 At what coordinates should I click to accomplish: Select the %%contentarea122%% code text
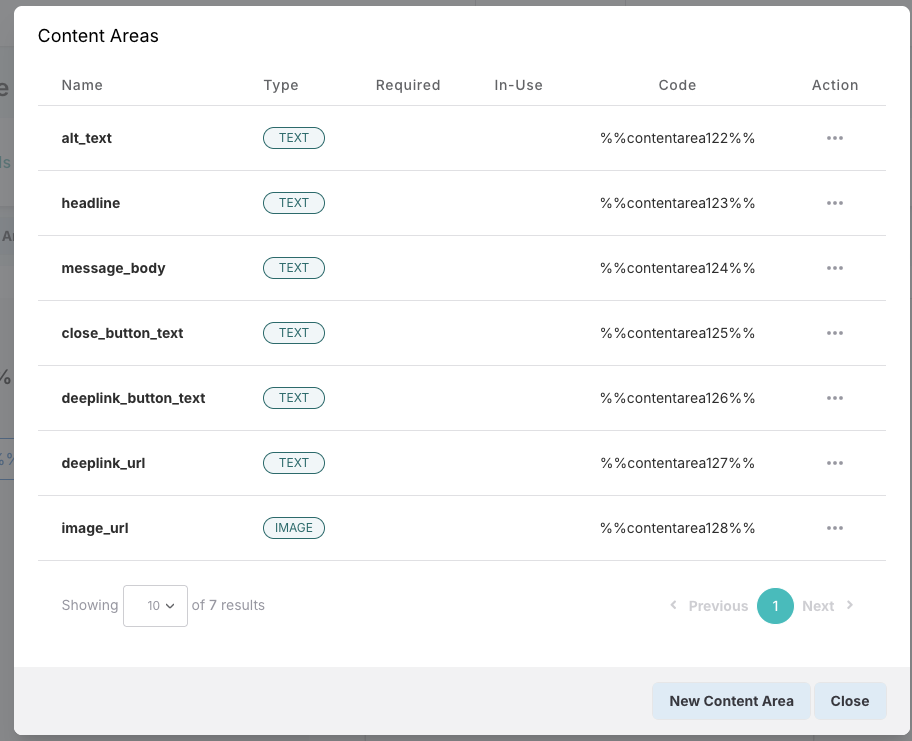[677, 138]
